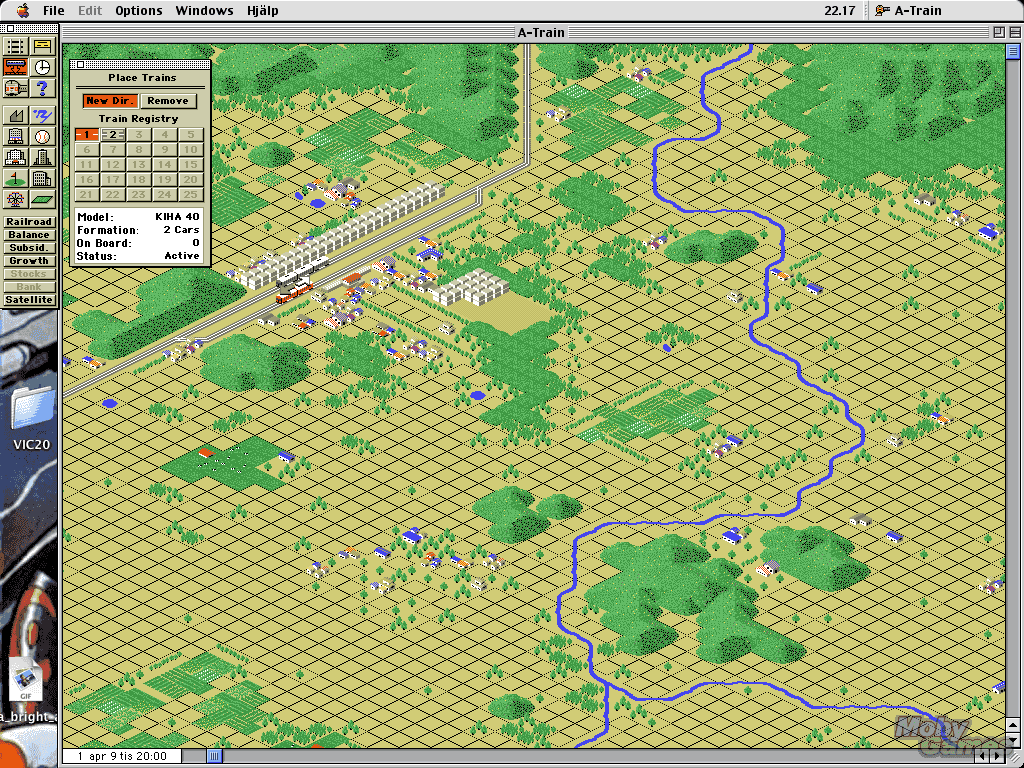Select the golf course flag icon

click(16, 178)
